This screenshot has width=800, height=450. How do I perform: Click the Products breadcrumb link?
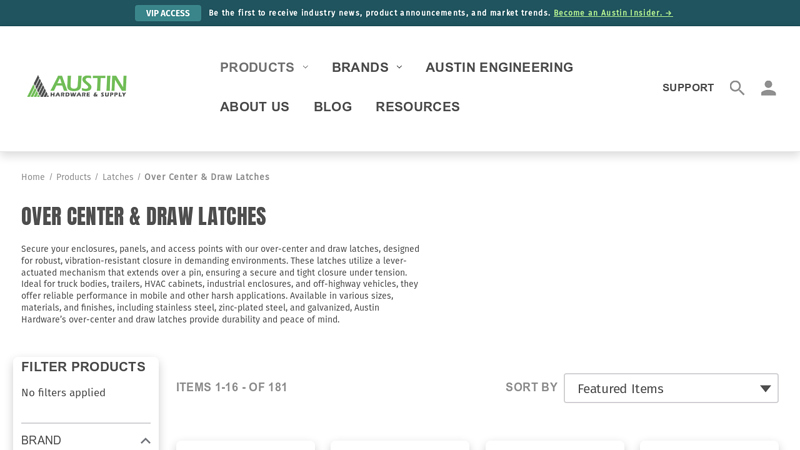pyautogui.click(x=73, y=177)
